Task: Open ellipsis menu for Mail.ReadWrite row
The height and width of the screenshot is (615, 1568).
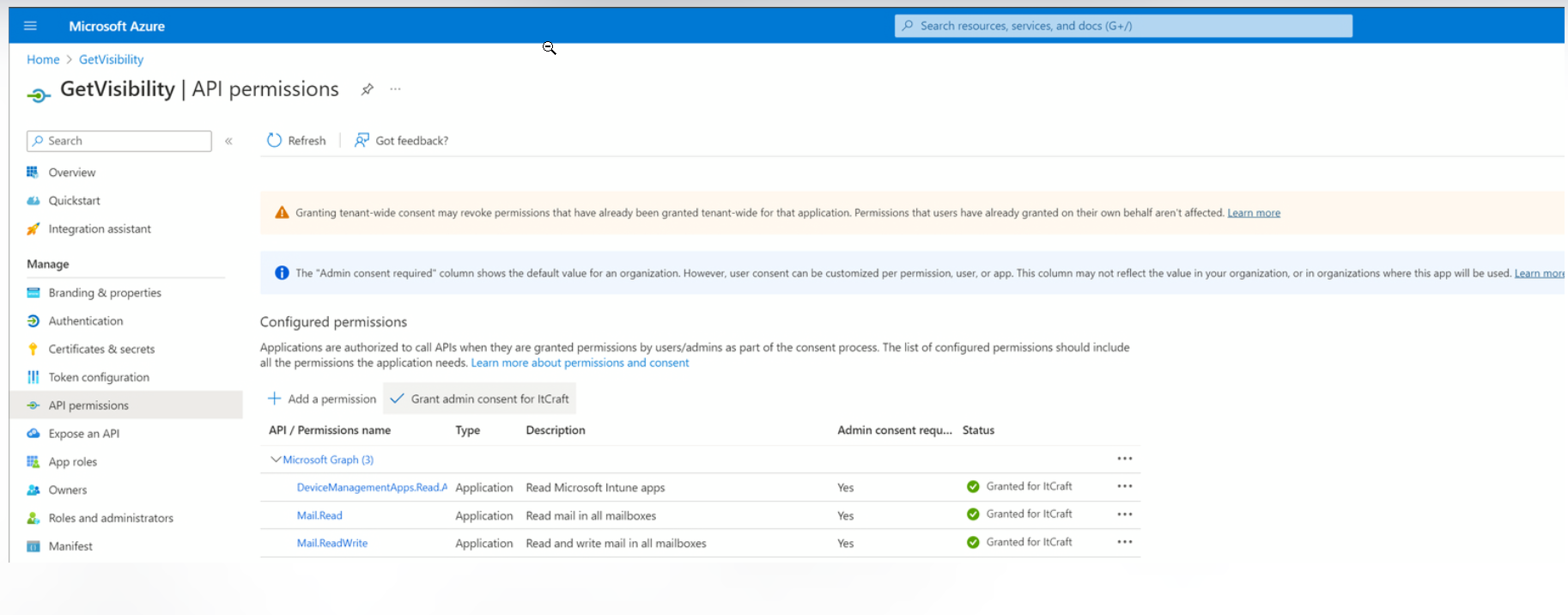Action: click(x=1124, y=542)
